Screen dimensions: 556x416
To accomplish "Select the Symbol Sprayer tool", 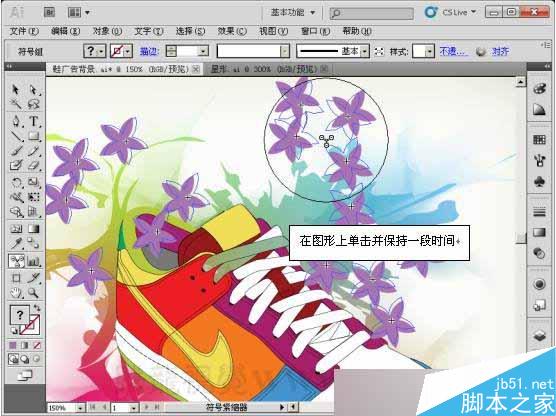I will [16, 261].
